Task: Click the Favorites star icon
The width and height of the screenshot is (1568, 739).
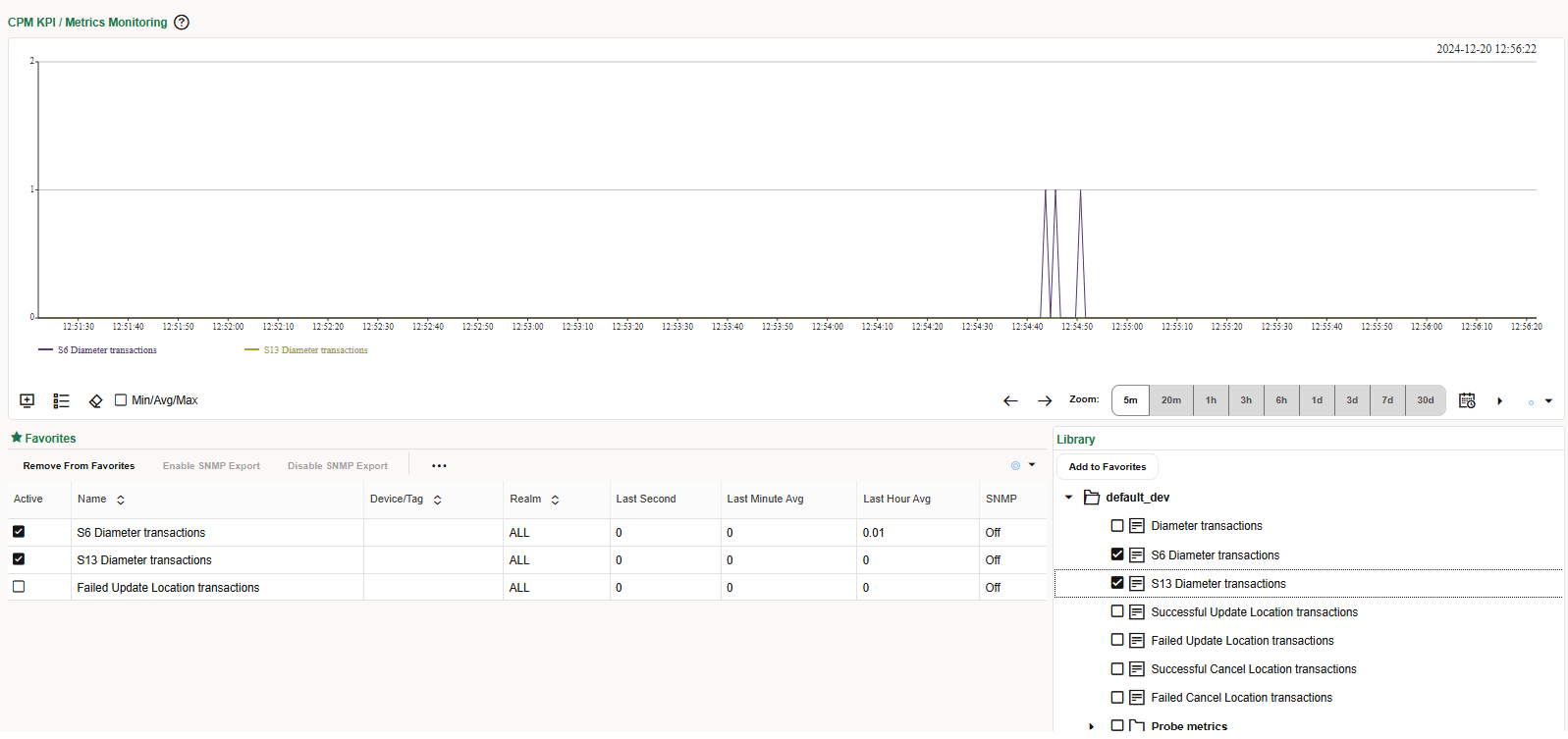Action: pyautogui.click(x=16, y=438)
